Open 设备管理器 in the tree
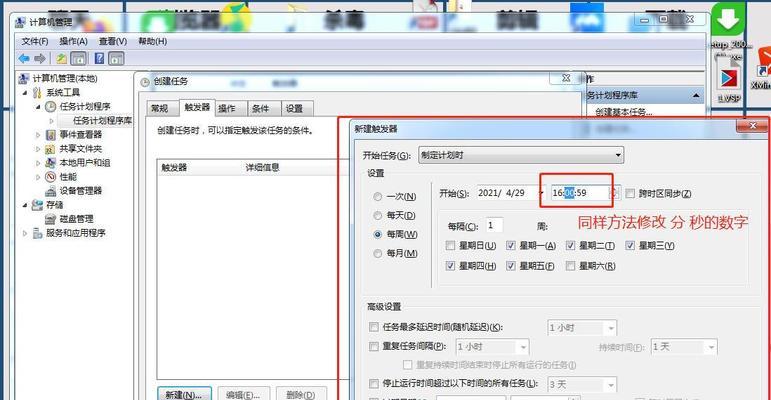This screenshot has height=400, width=771. coord(81,190)
